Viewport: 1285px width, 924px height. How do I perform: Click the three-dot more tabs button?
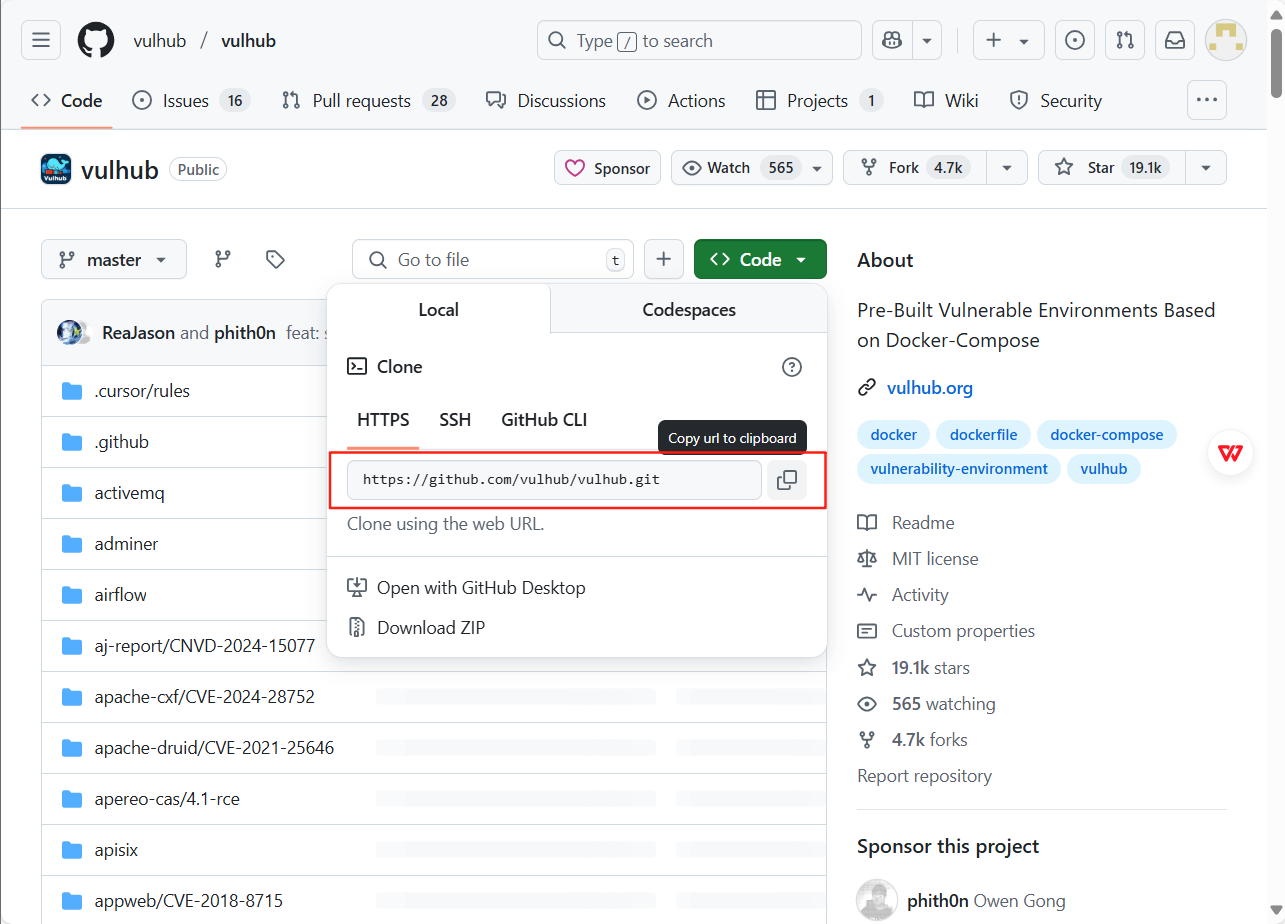[1206, 100]
